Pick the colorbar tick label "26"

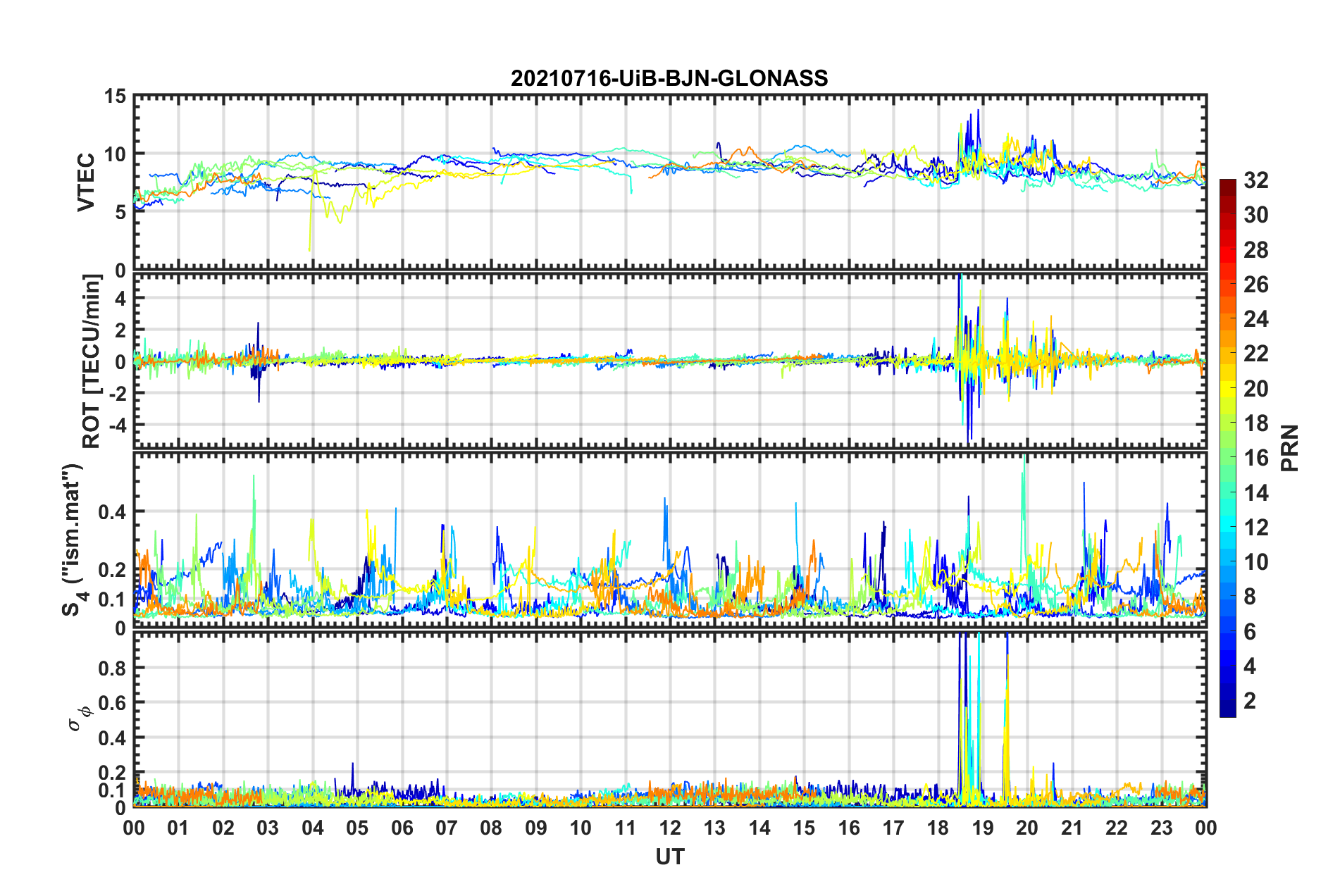[1256, 285]
